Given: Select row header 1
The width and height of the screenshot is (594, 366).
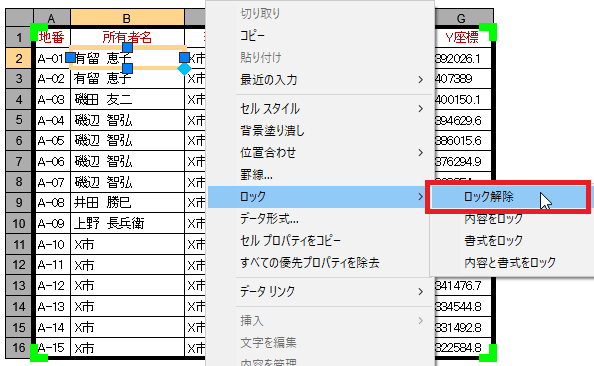Looking at the screenshot, I should click(19, 37).
